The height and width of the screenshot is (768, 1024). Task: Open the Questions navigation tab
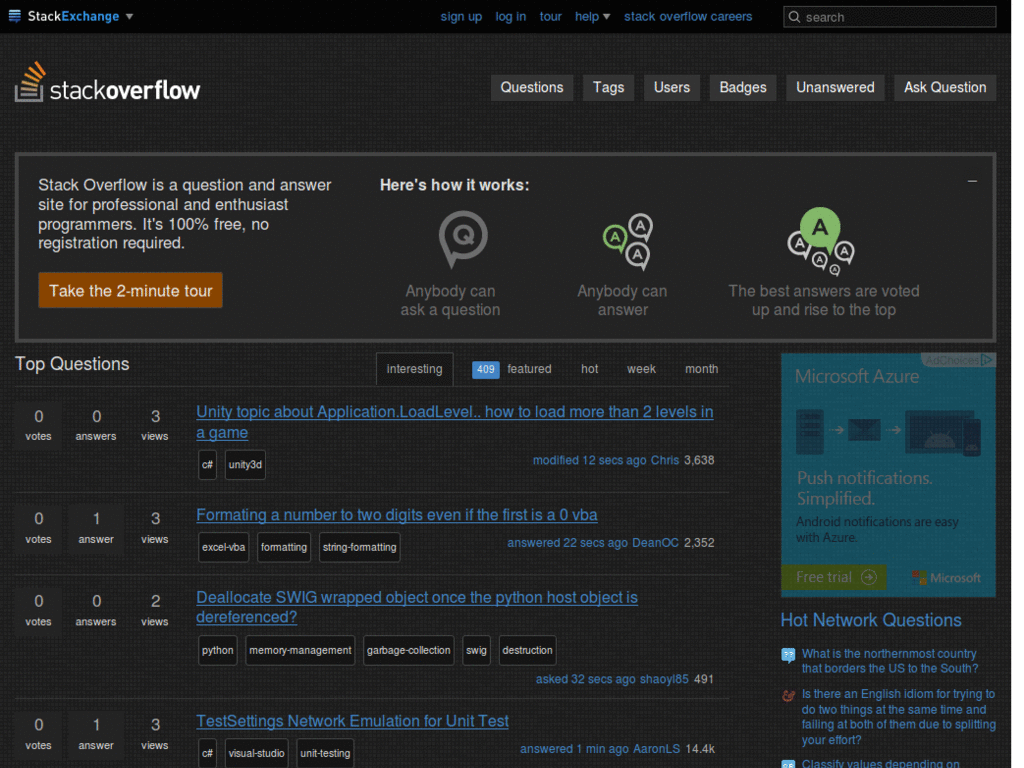pyautogui.click(x=532, y=88)
